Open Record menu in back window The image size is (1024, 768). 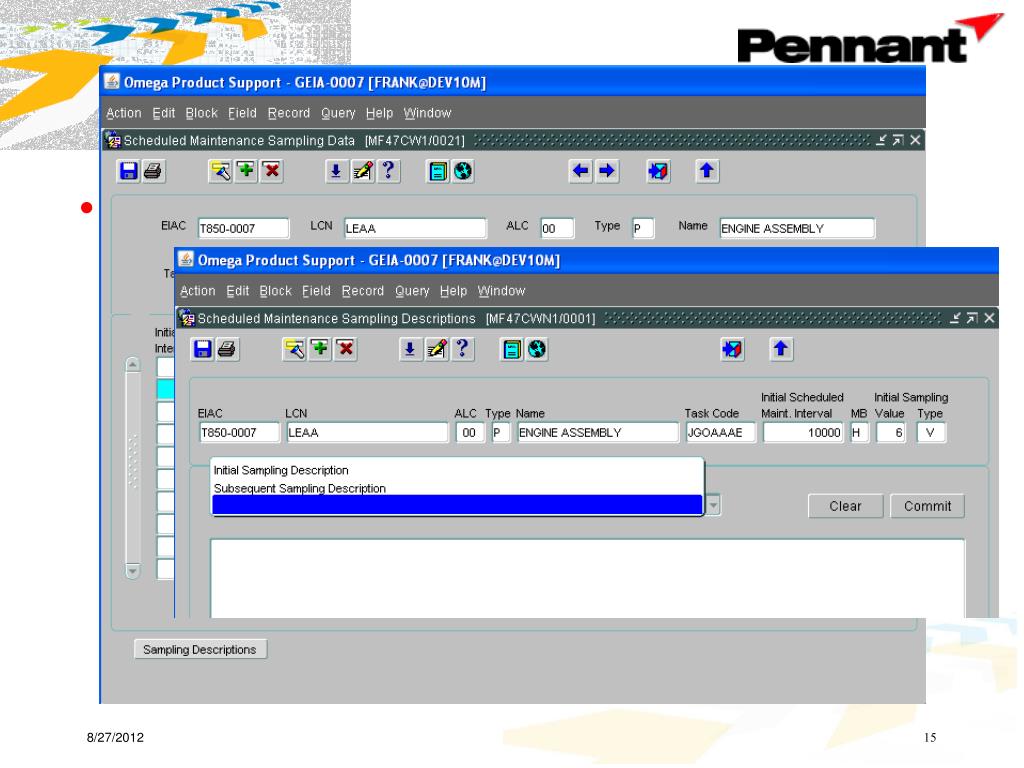tap(289, 113)
